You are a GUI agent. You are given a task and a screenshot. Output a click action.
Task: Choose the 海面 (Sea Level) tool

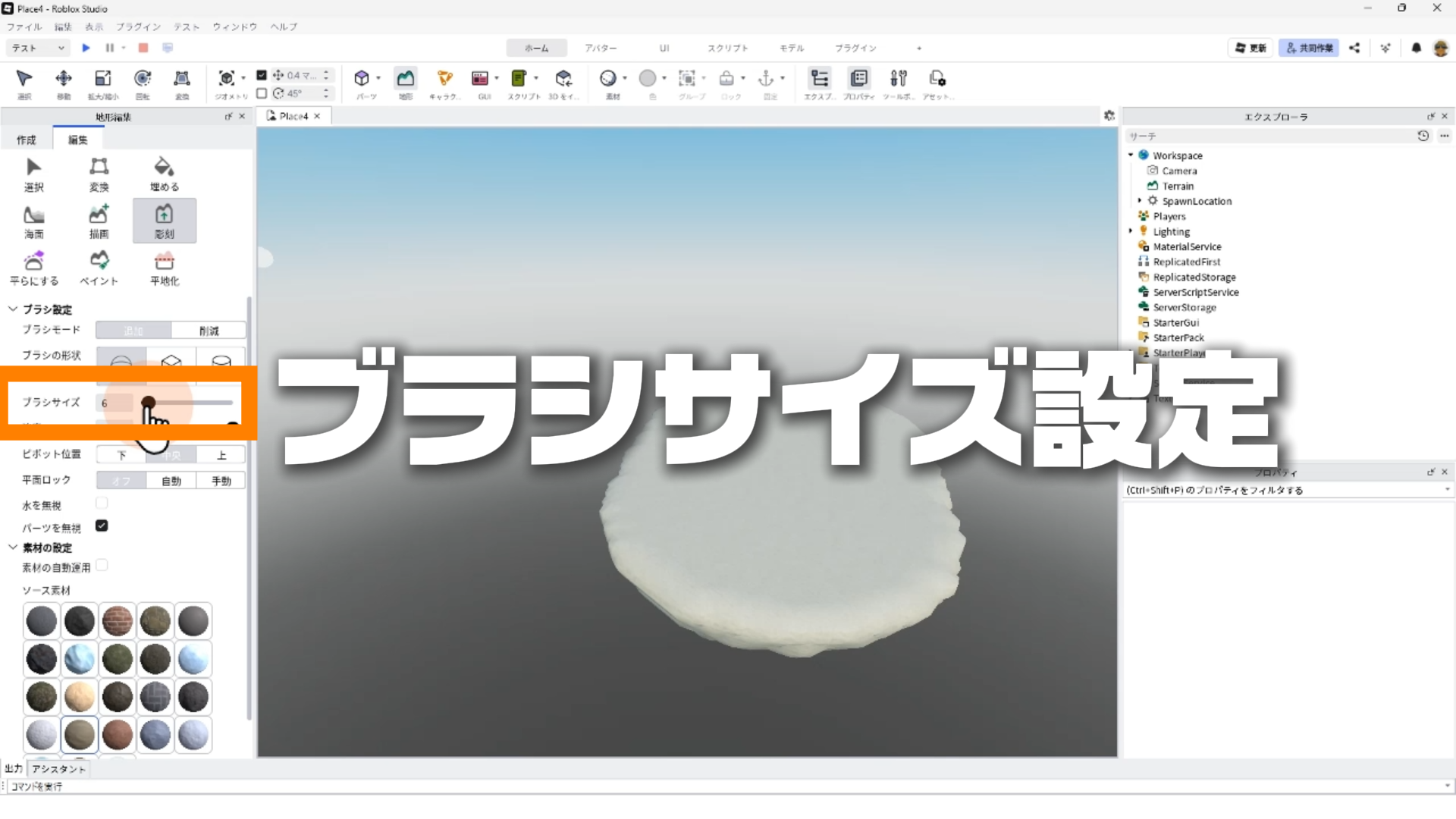click(34, 221)
